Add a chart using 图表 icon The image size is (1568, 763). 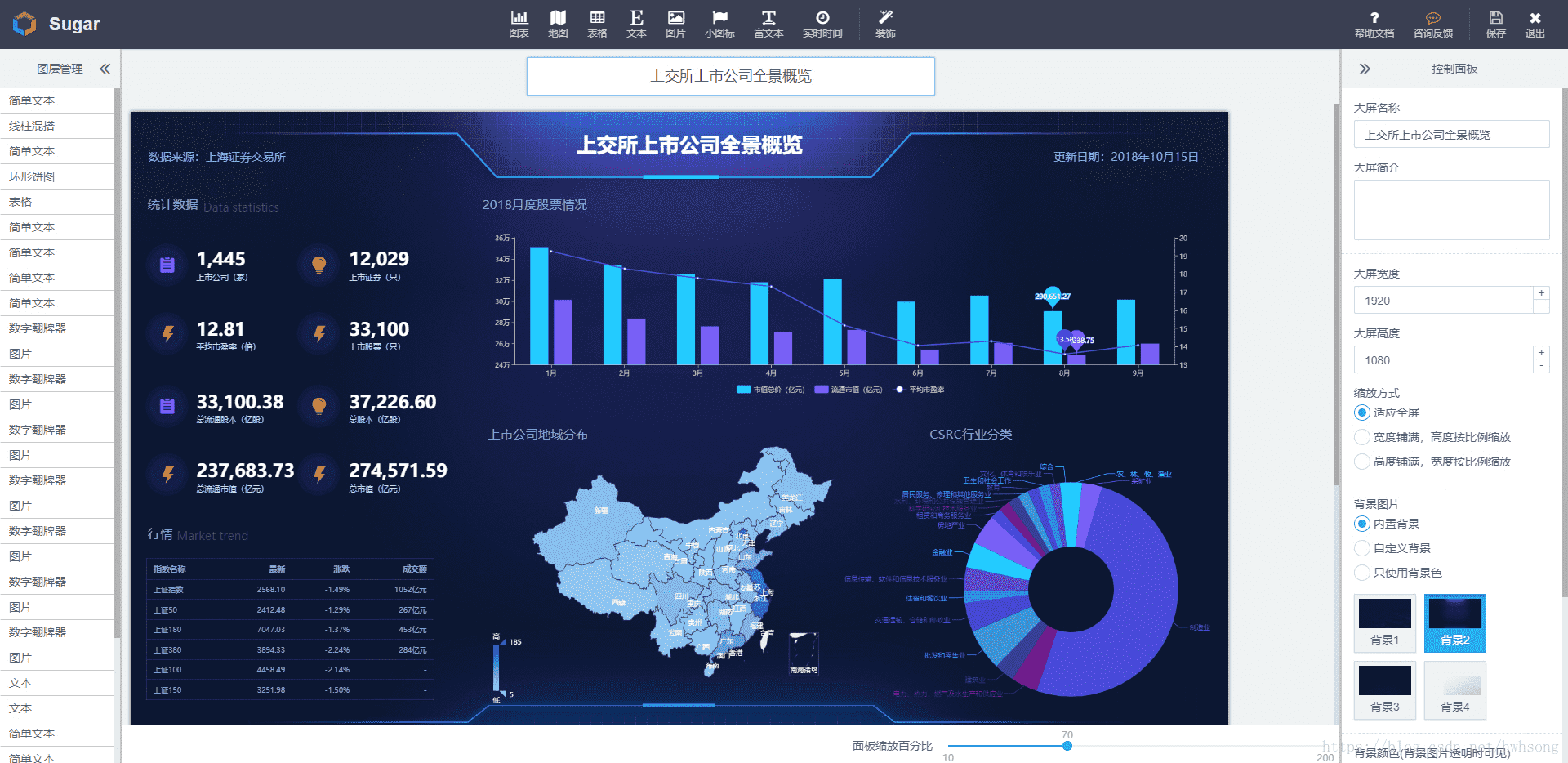pyautogui.click(x=519, y=24)
